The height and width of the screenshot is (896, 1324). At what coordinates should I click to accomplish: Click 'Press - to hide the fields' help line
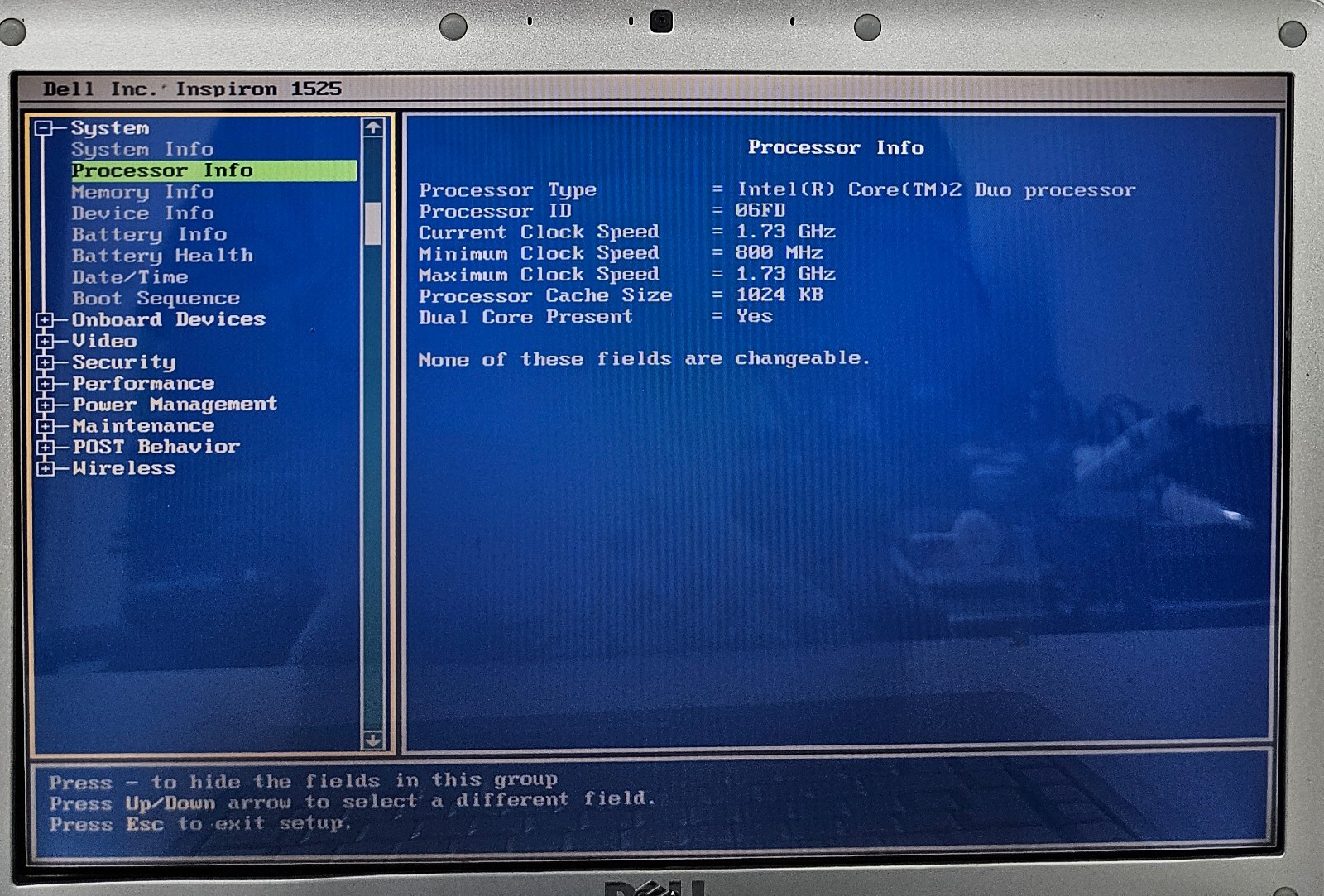coord(303,780)
